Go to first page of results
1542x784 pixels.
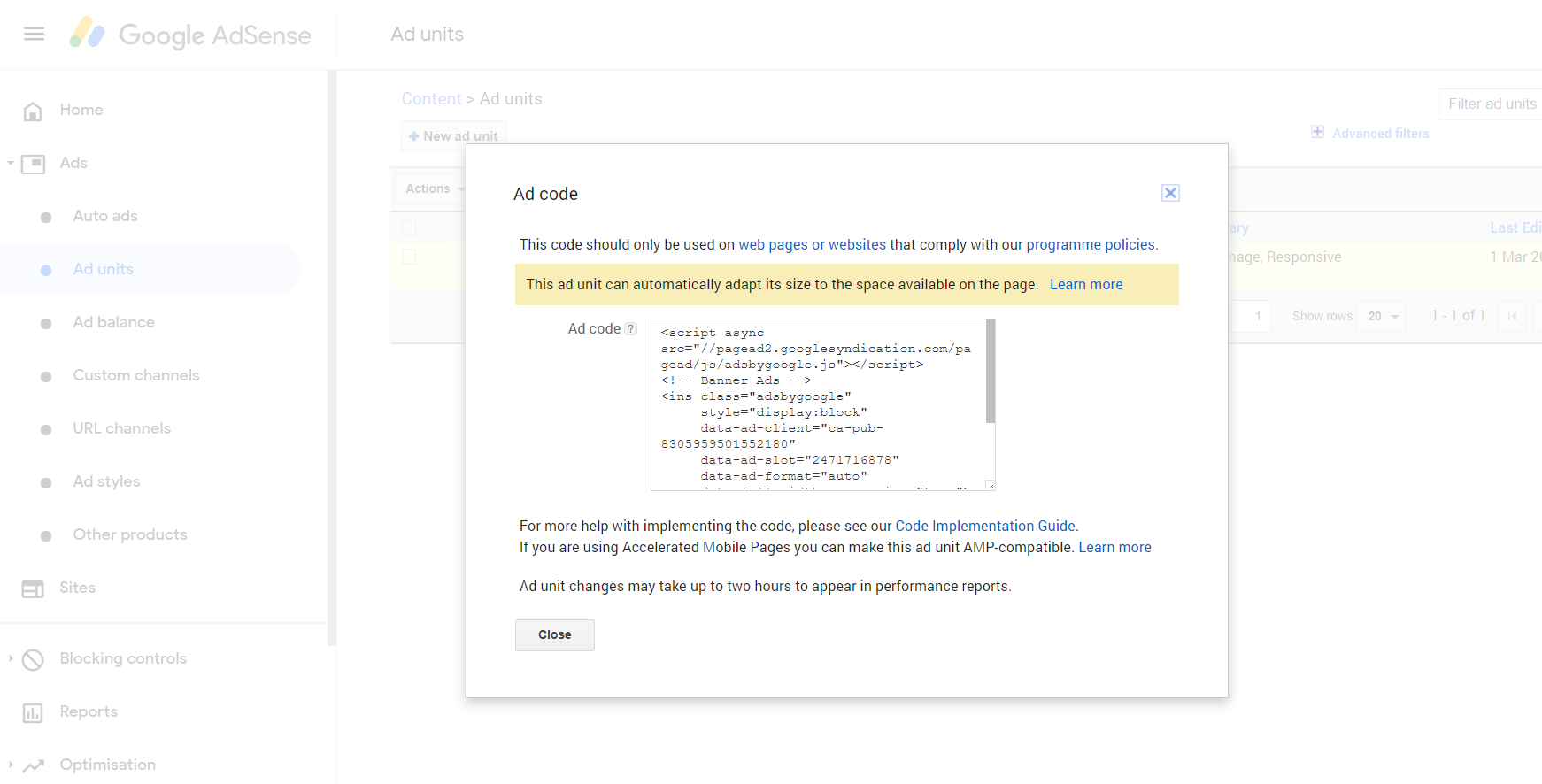1512,316
